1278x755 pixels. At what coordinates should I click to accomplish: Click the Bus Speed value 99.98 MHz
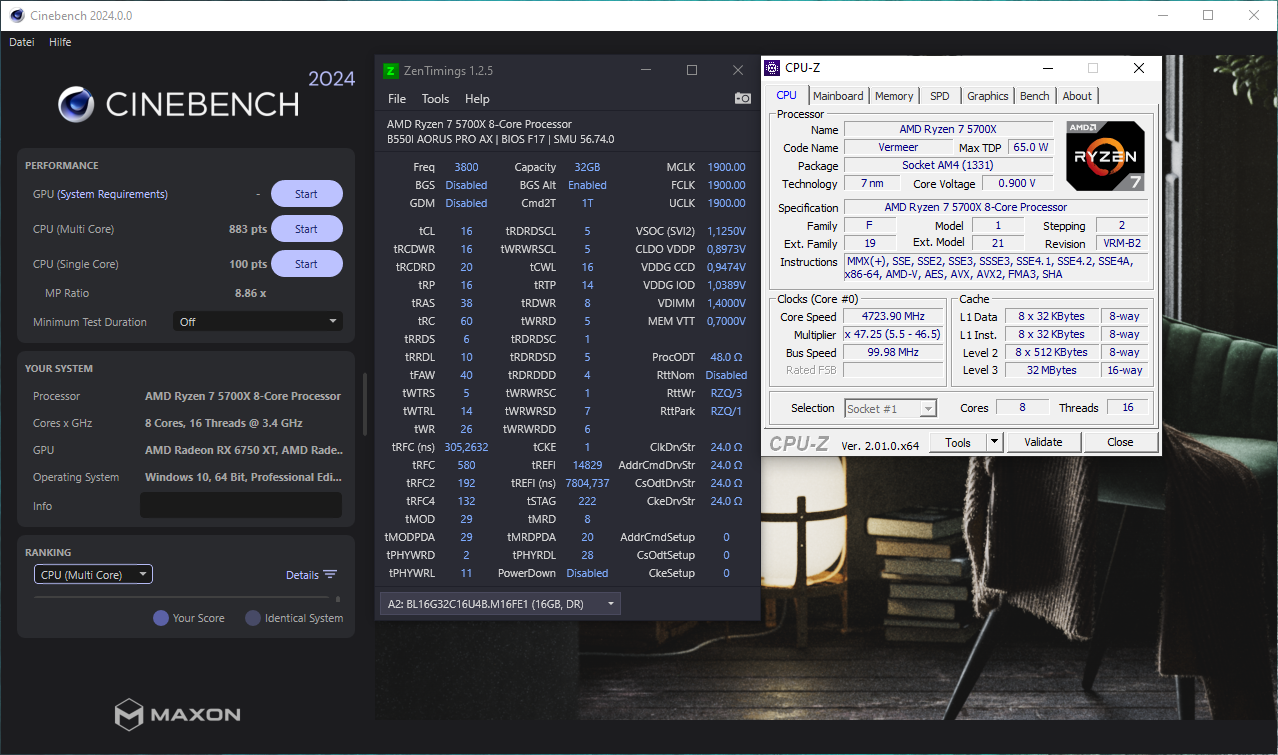(893, 353)
